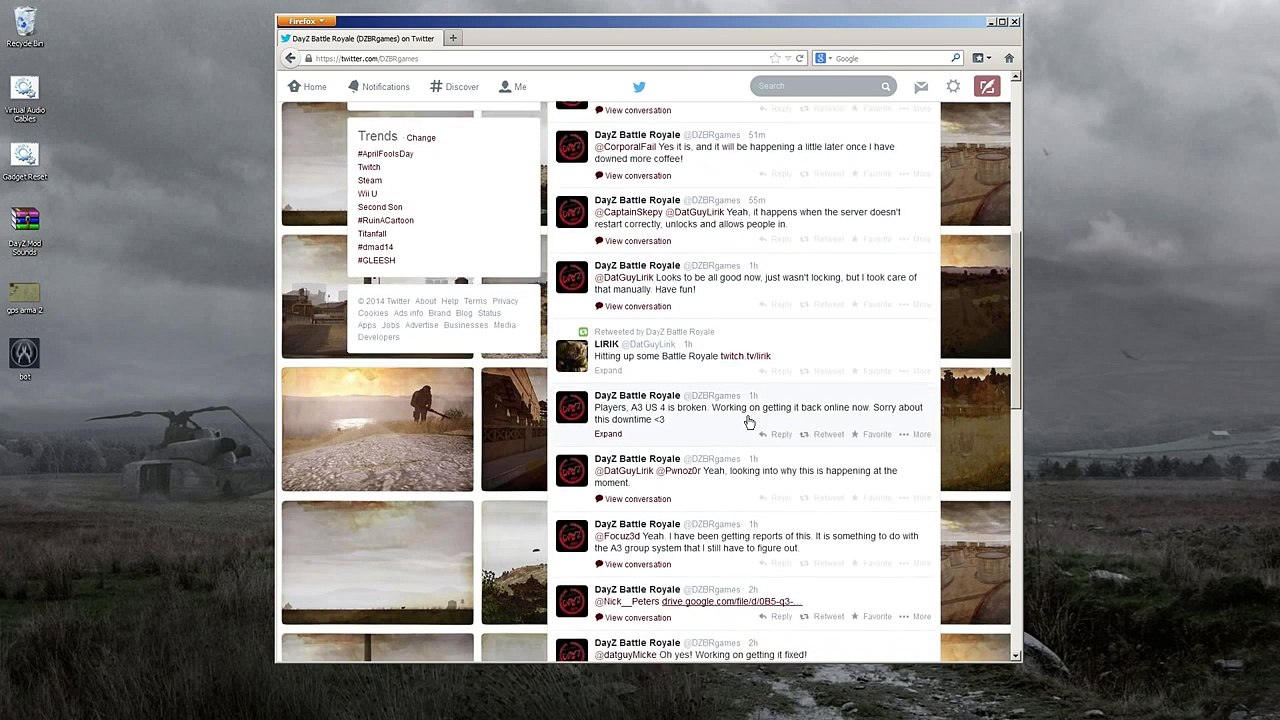The height and width of the screenshot is (720, 1280).
Task: View conversation for the CaptainSkepy reply
Action: coord(633,241)
